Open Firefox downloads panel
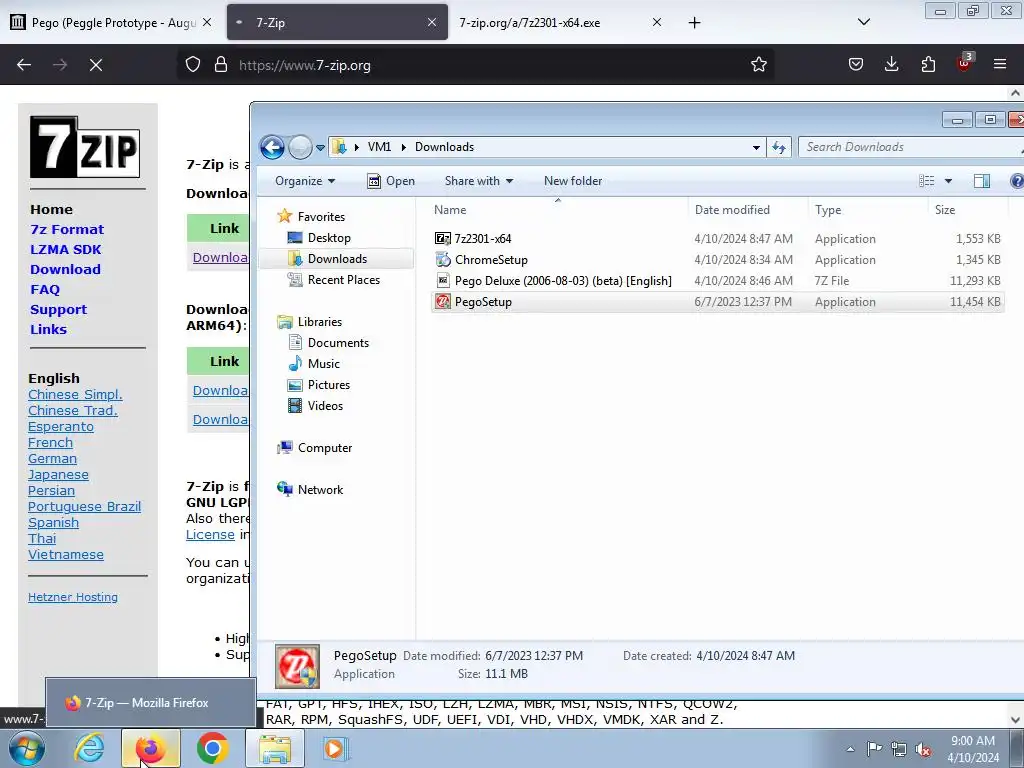This screenshot has height=768, width=1024. tap(891, 65)
